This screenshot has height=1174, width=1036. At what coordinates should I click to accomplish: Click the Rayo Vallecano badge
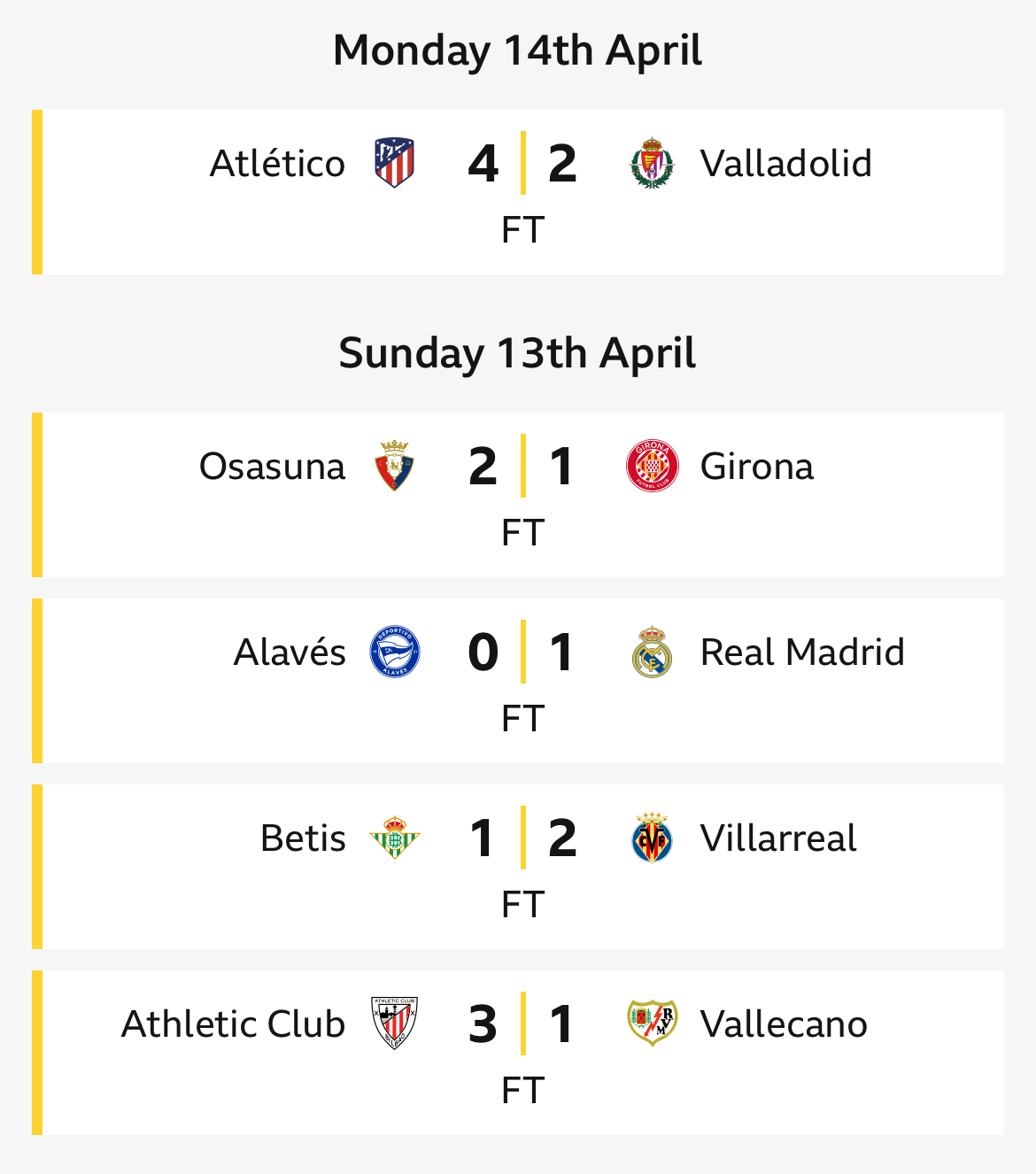653,1023
